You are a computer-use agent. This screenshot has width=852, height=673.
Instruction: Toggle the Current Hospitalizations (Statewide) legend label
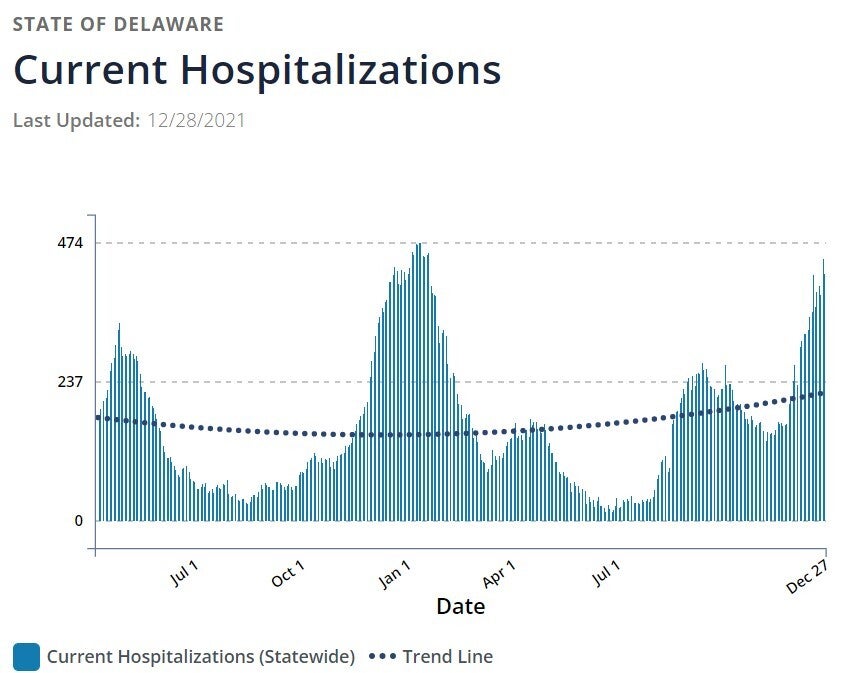coord(200,657)
